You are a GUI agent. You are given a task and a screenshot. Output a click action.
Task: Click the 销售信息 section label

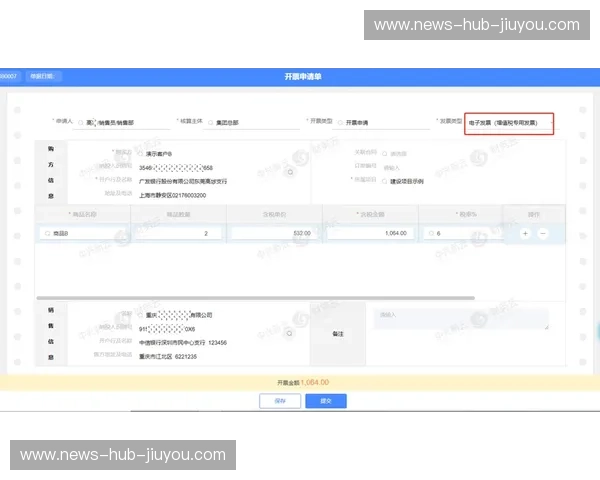[x=51, y=333]
